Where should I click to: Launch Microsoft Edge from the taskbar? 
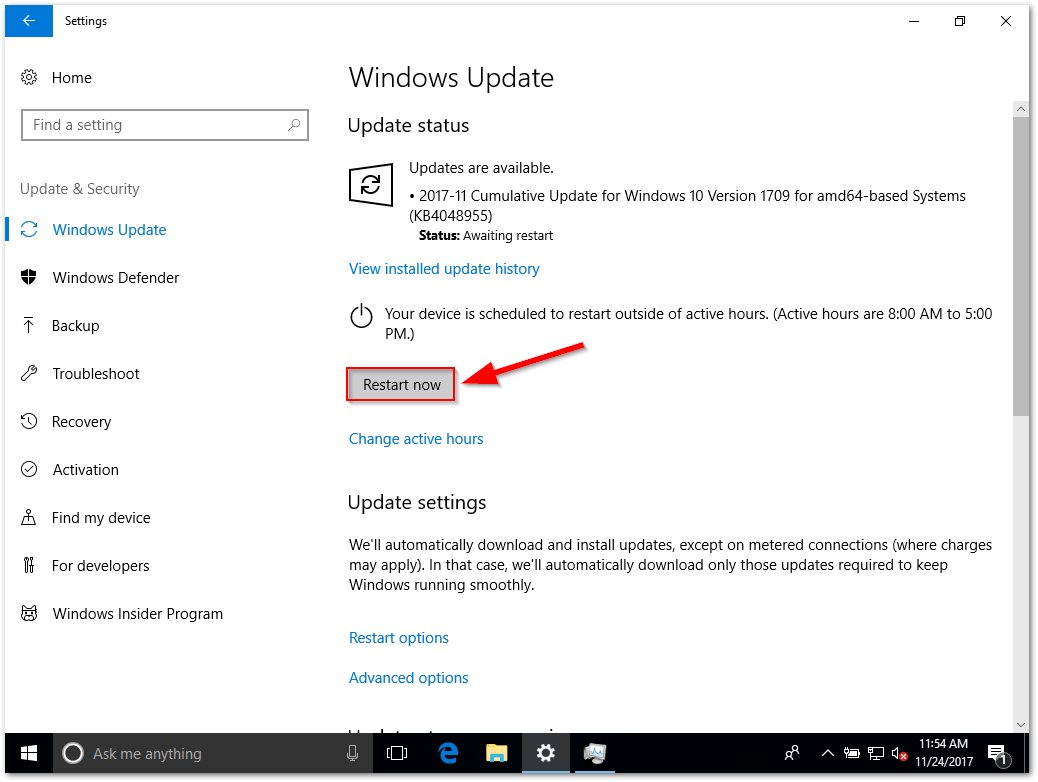point(448,753)
